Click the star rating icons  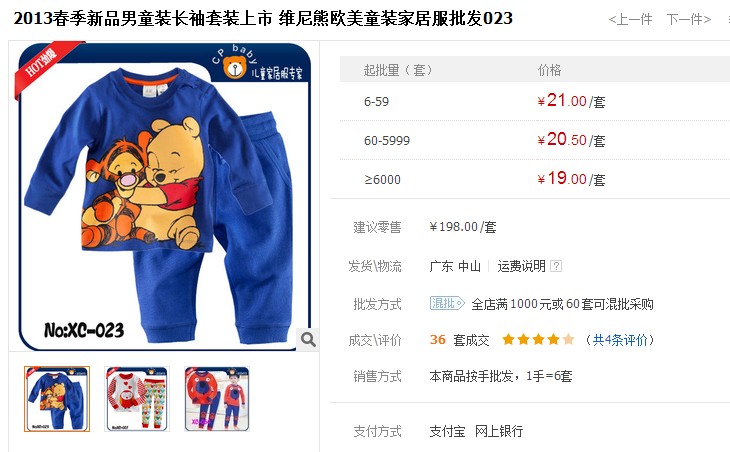click(x=538, y=339)
